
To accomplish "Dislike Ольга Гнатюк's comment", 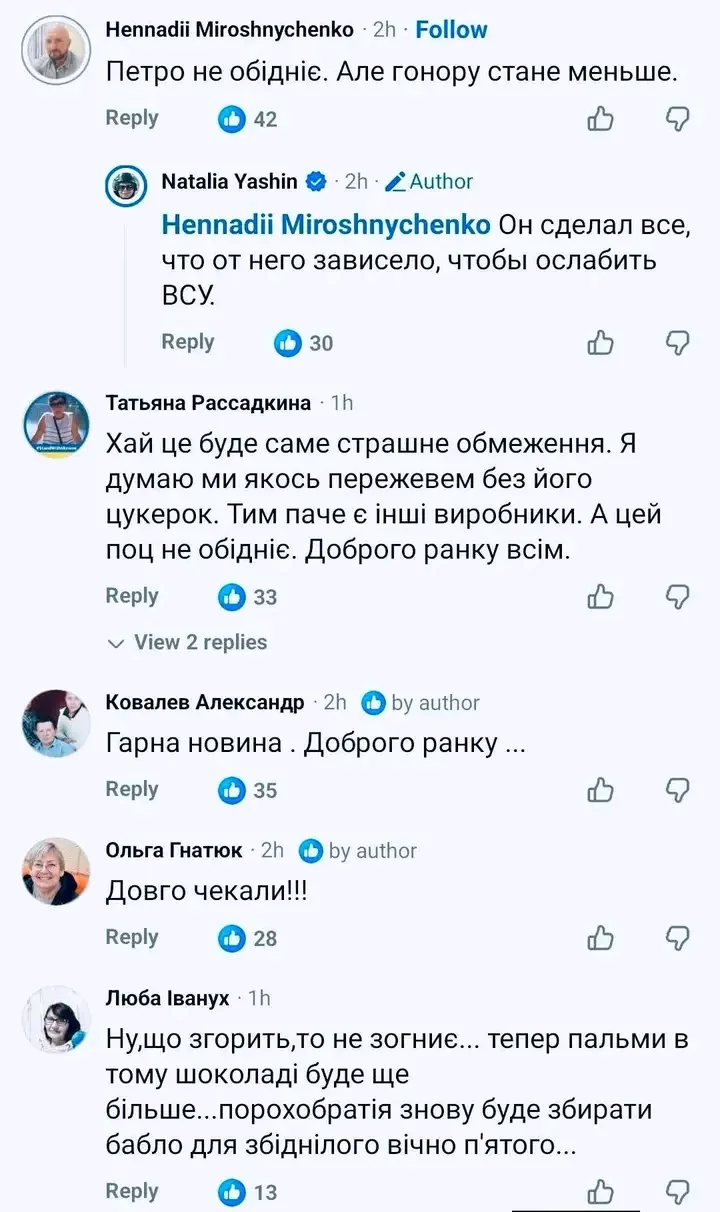I will click(x=678, y=938).
